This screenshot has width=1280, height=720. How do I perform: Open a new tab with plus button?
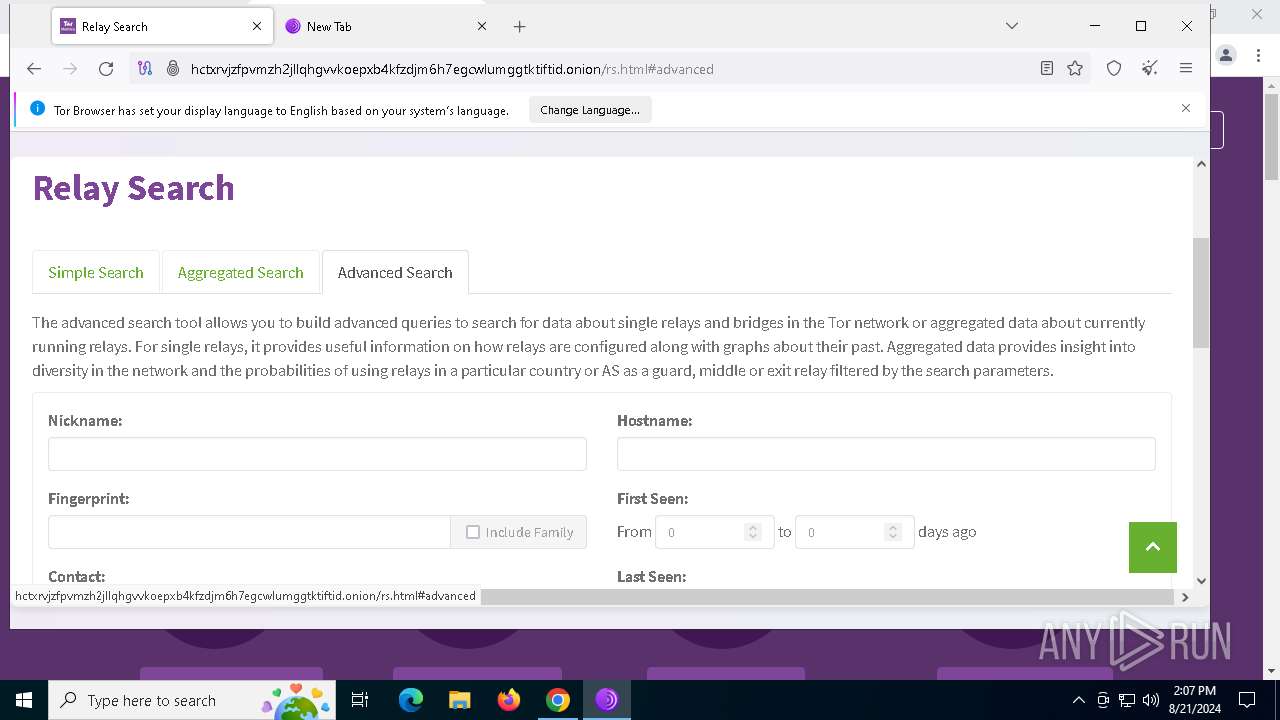click(519, 27)
